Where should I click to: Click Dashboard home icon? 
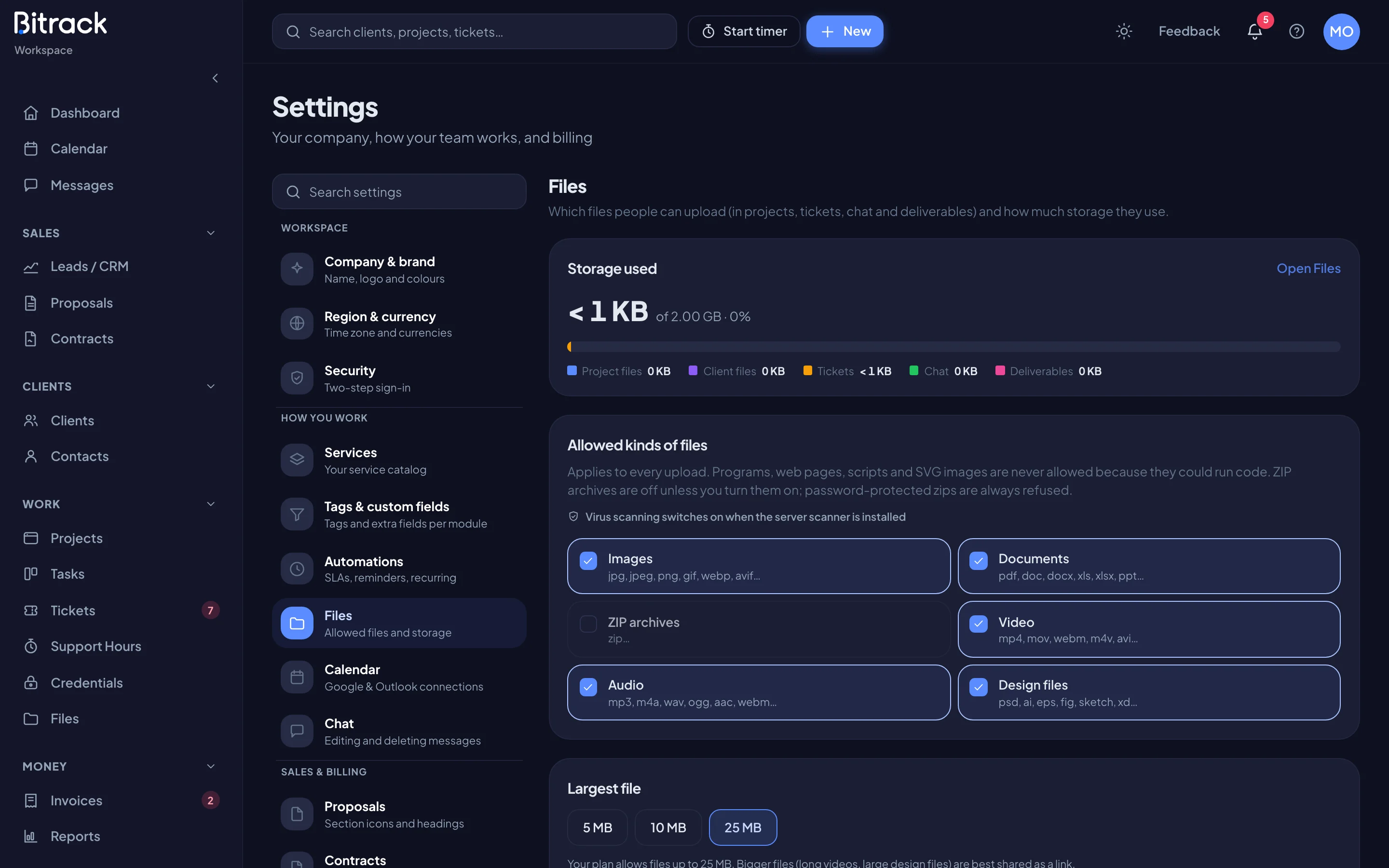pos(31,113)
